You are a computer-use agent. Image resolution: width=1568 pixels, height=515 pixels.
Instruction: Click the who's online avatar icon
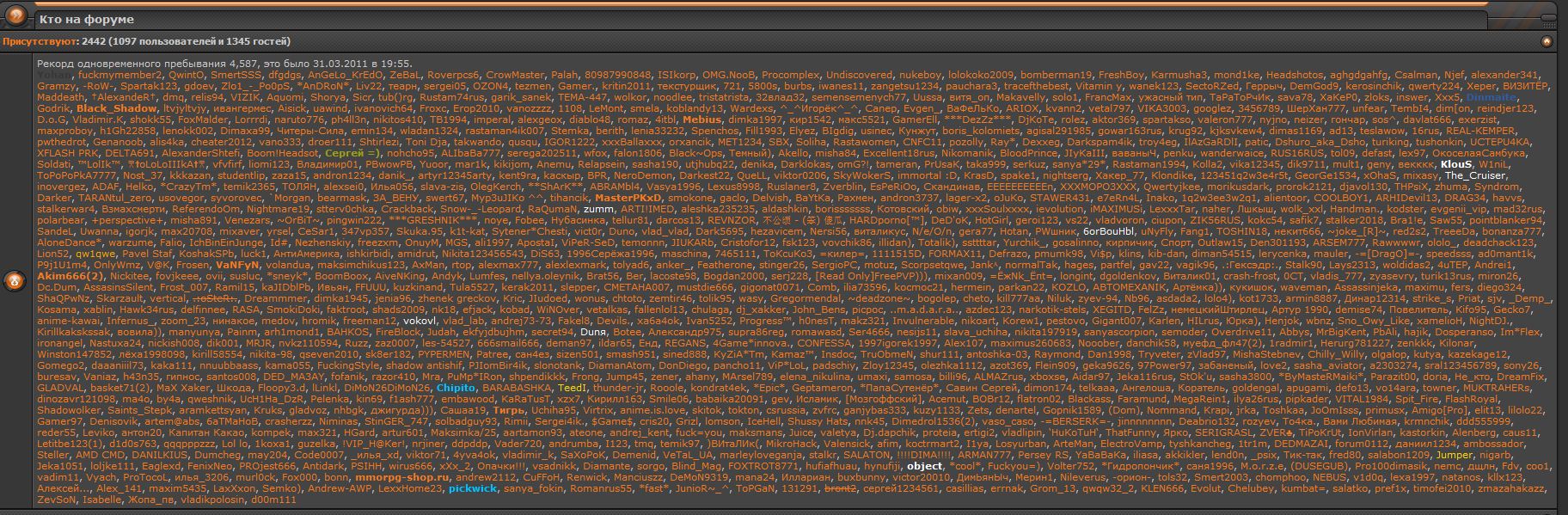(15, 281)
